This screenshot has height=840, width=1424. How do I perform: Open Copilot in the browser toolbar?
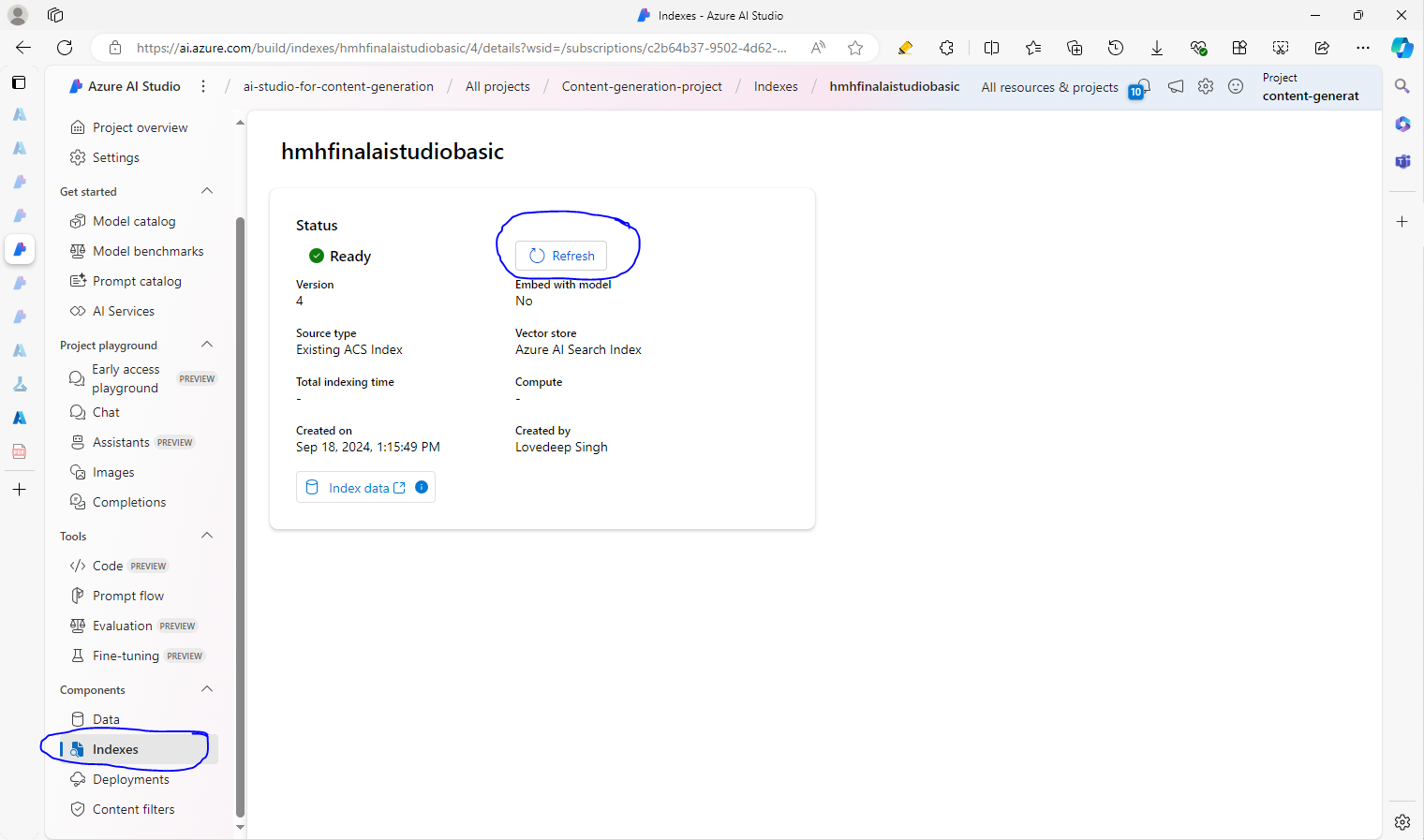[1402, 48]
